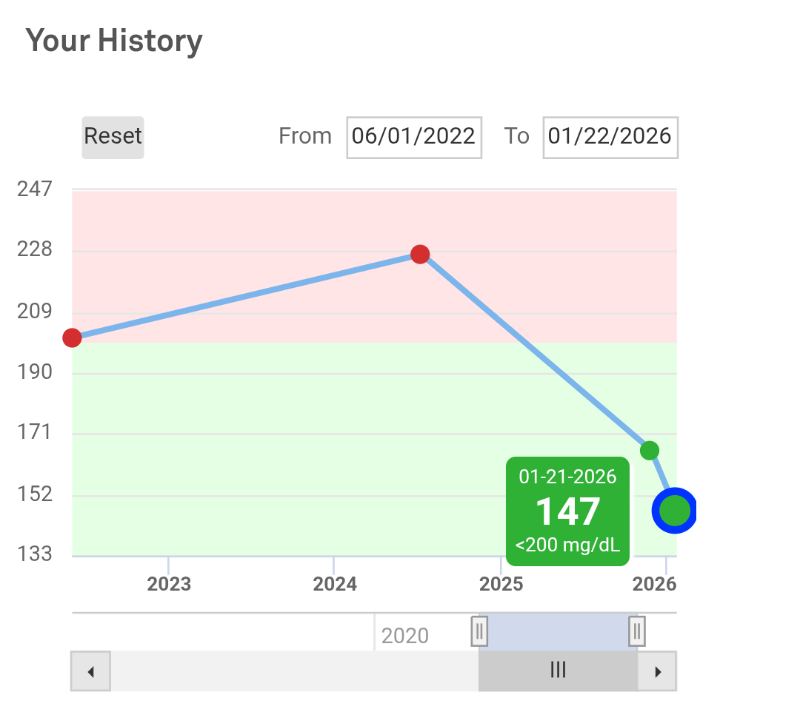Click the To date field
This screenshot has height=712, width=800.
pyautogui.click(x=610, y=137)
